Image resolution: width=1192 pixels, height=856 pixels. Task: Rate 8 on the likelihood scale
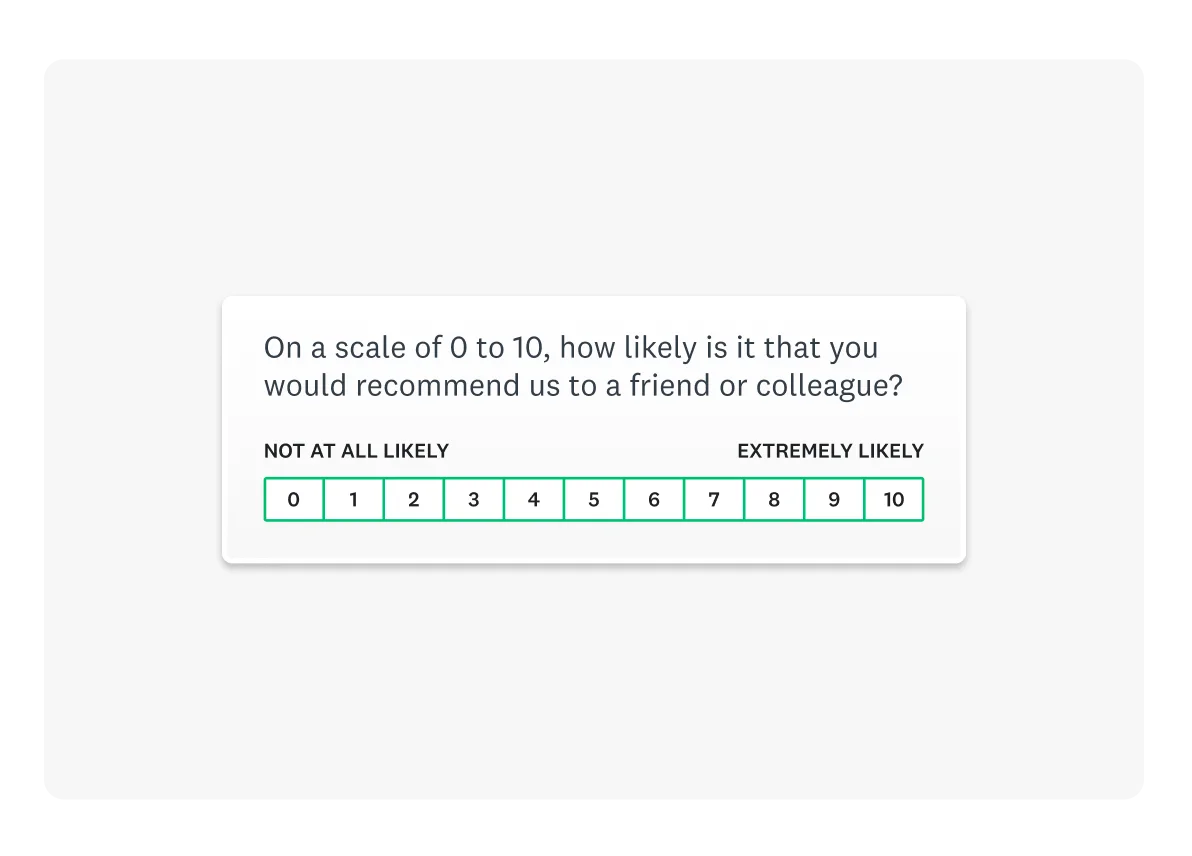[x=774, y=499]
